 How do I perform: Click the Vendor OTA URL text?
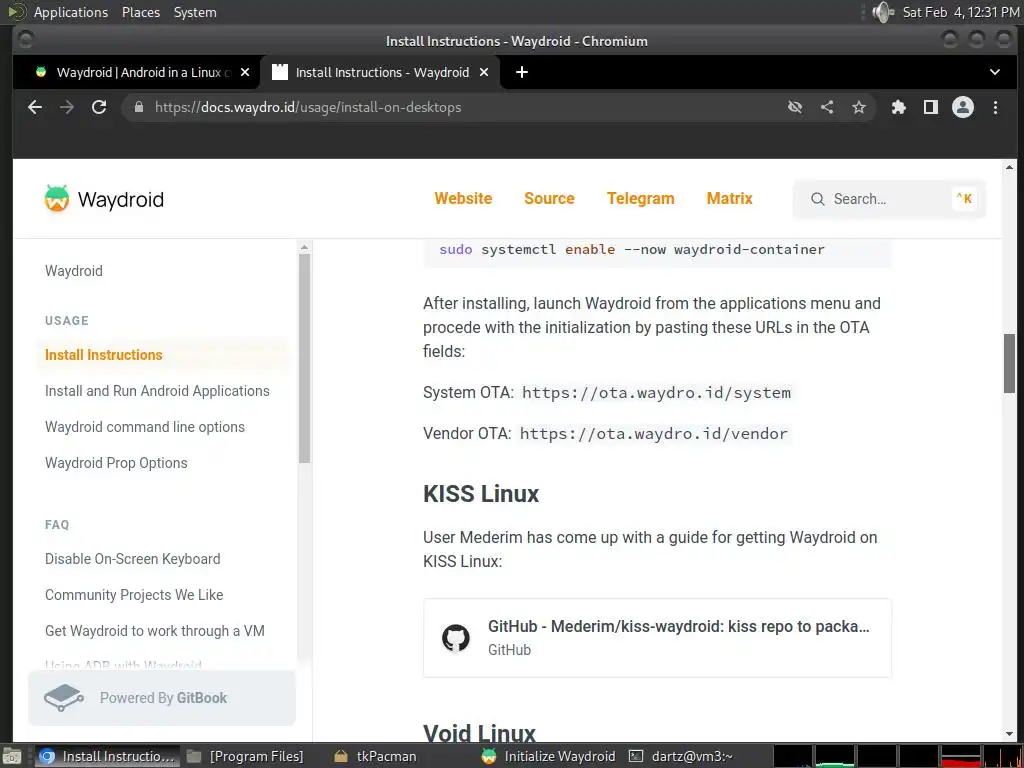654,434
